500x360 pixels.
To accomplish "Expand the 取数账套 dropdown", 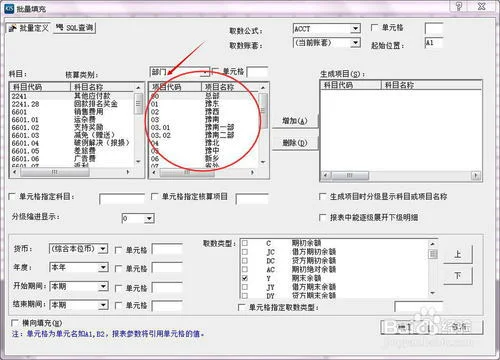I will [356, 43].
